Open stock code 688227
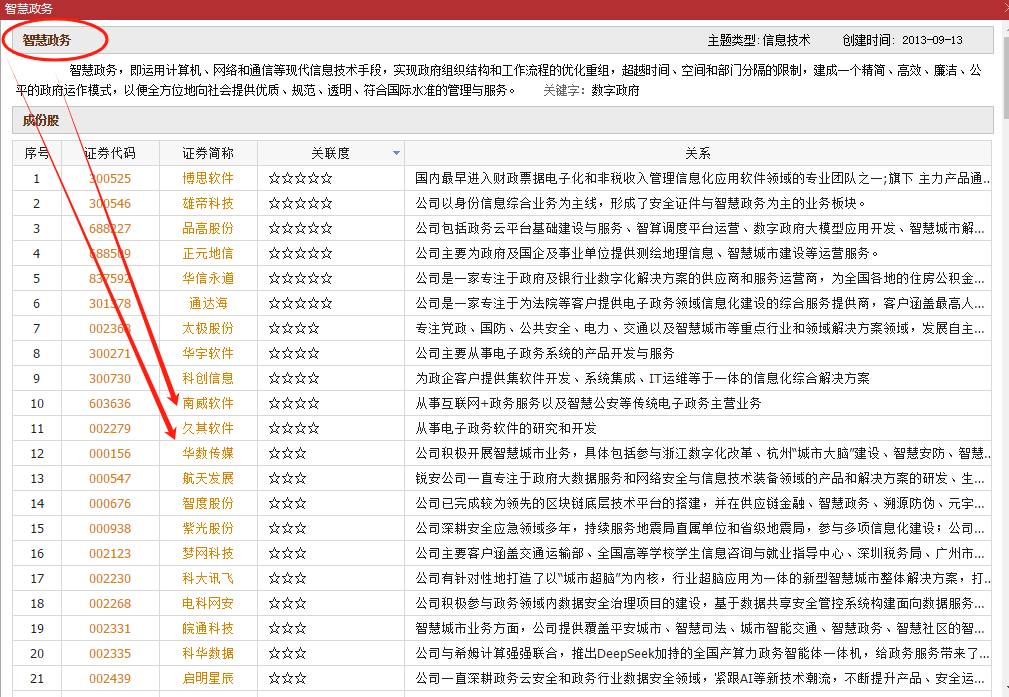 (110, 228)
